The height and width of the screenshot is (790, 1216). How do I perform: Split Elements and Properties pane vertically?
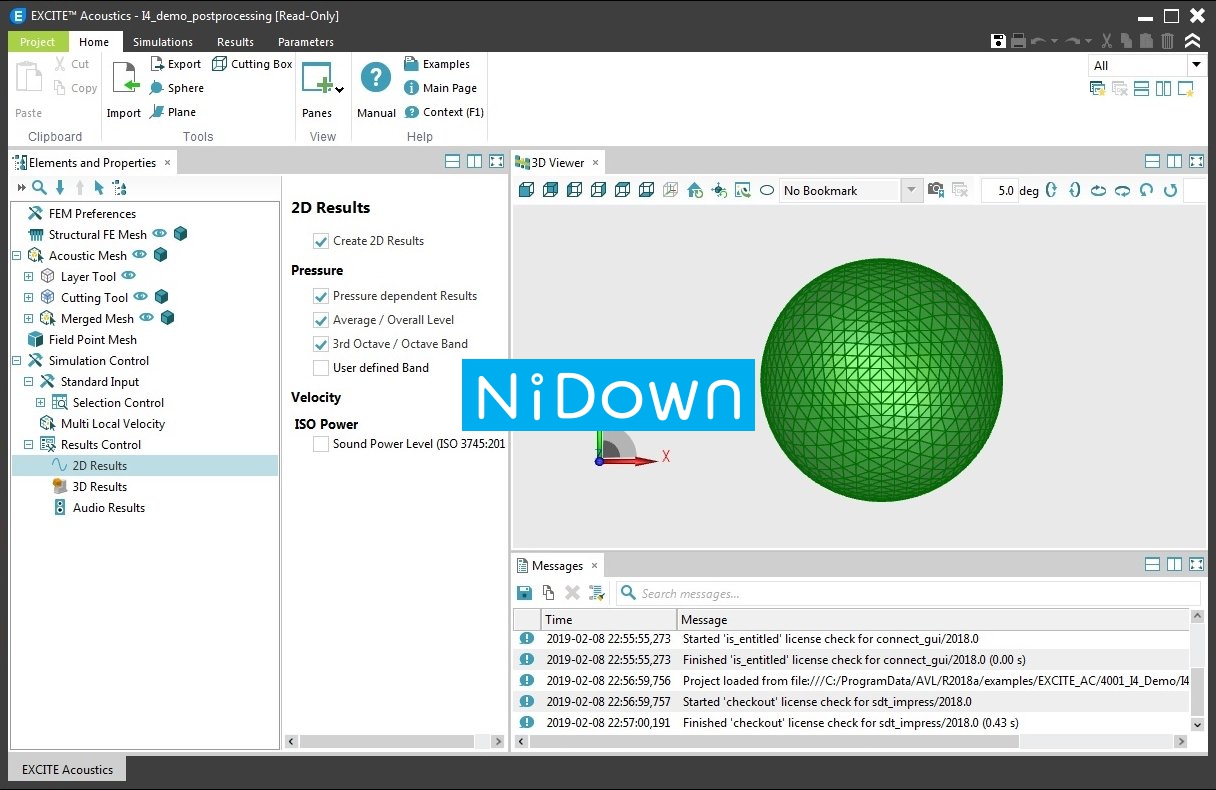click(x=474, y=162)
